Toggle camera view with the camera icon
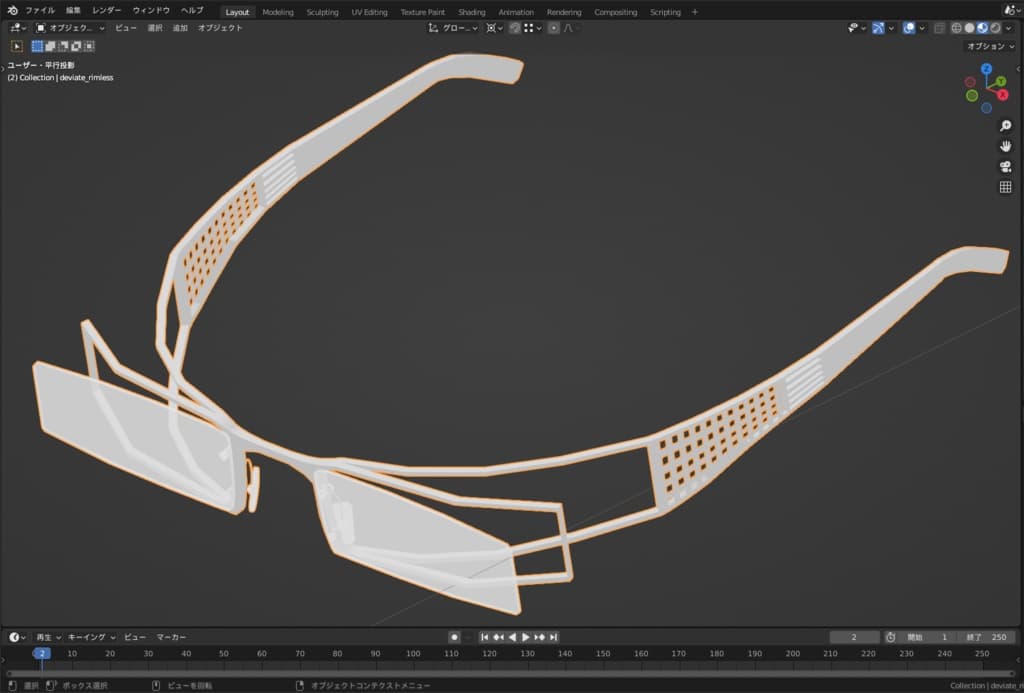The width and height of the screenshot is (1024, 693). coord(1005,166)
